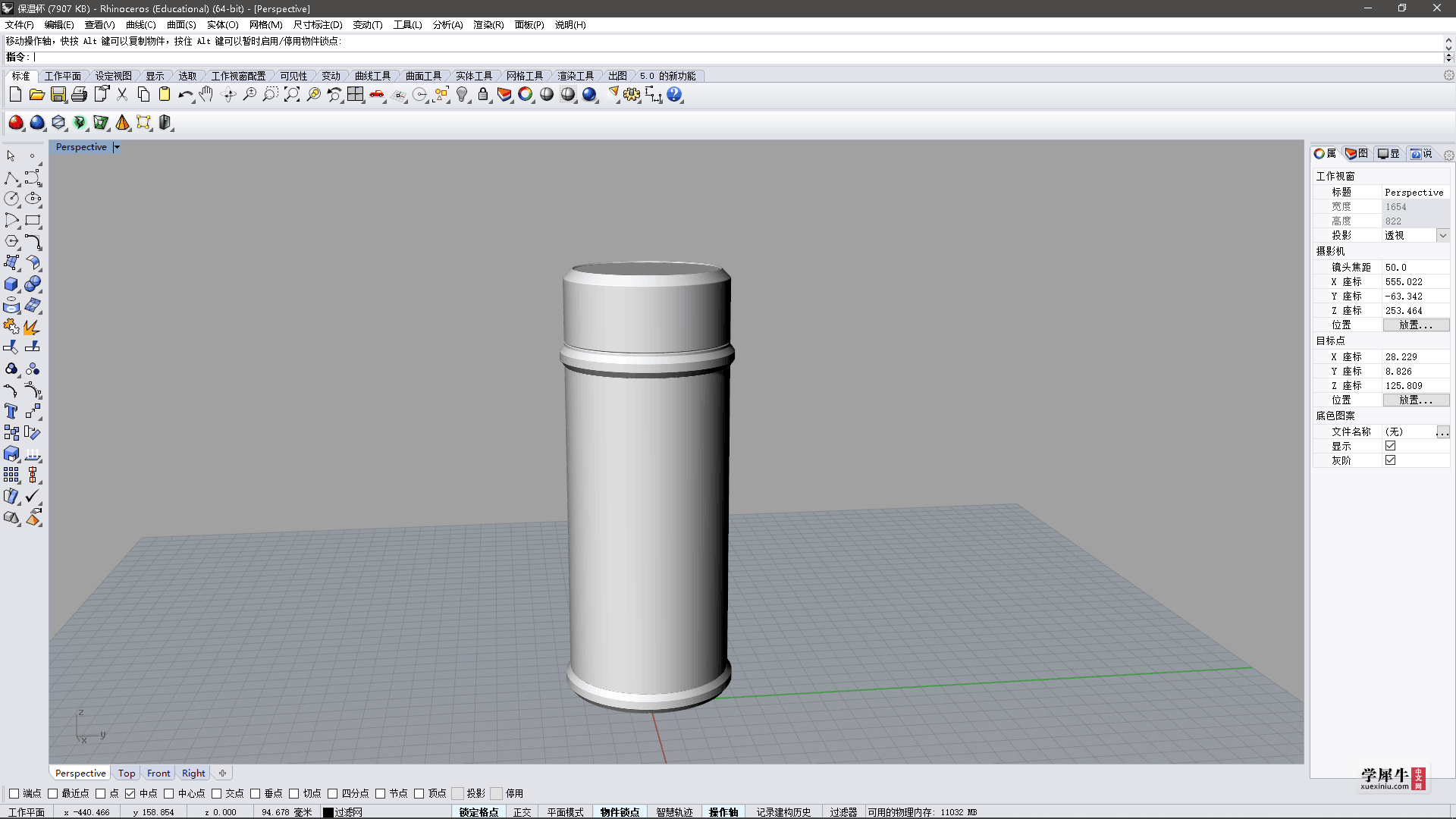Toggle 操作轴 in status bar
The image size is (1456, 819).
tap(723, 812)
